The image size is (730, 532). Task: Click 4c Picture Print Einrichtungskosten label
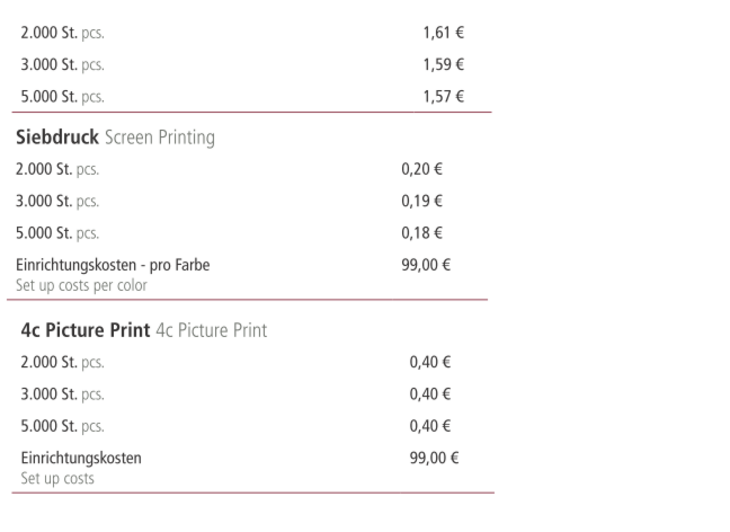tap(81, 458)
